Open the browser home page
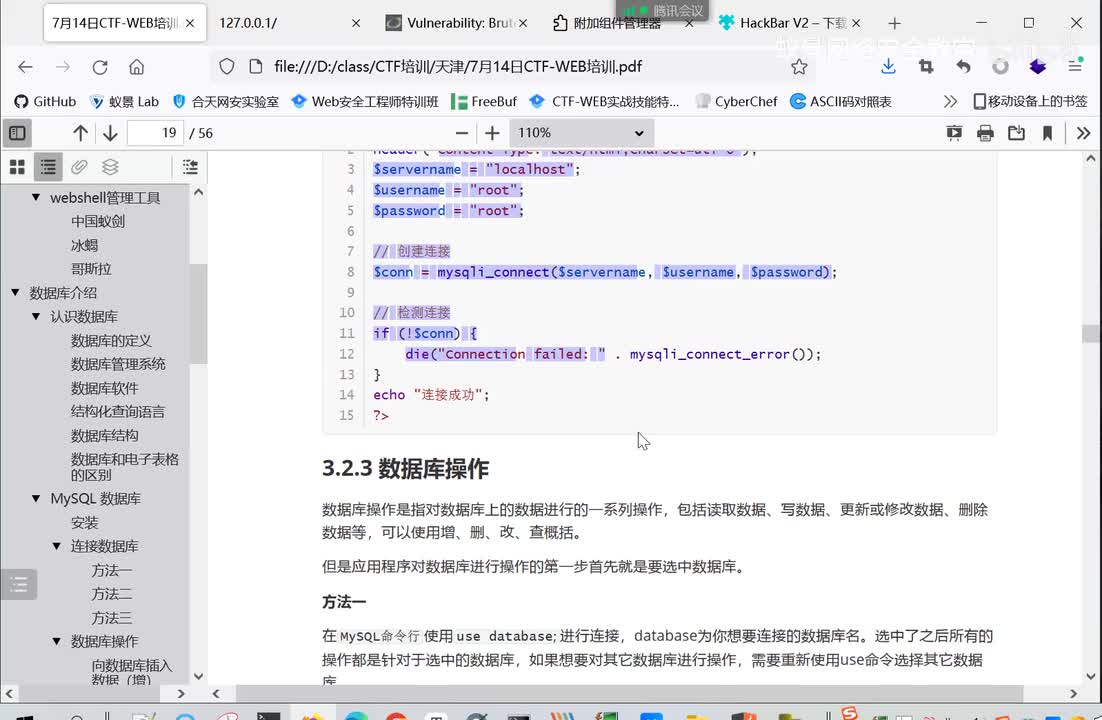The width and height of the screenshot is (1102, 720). [136, 67]
